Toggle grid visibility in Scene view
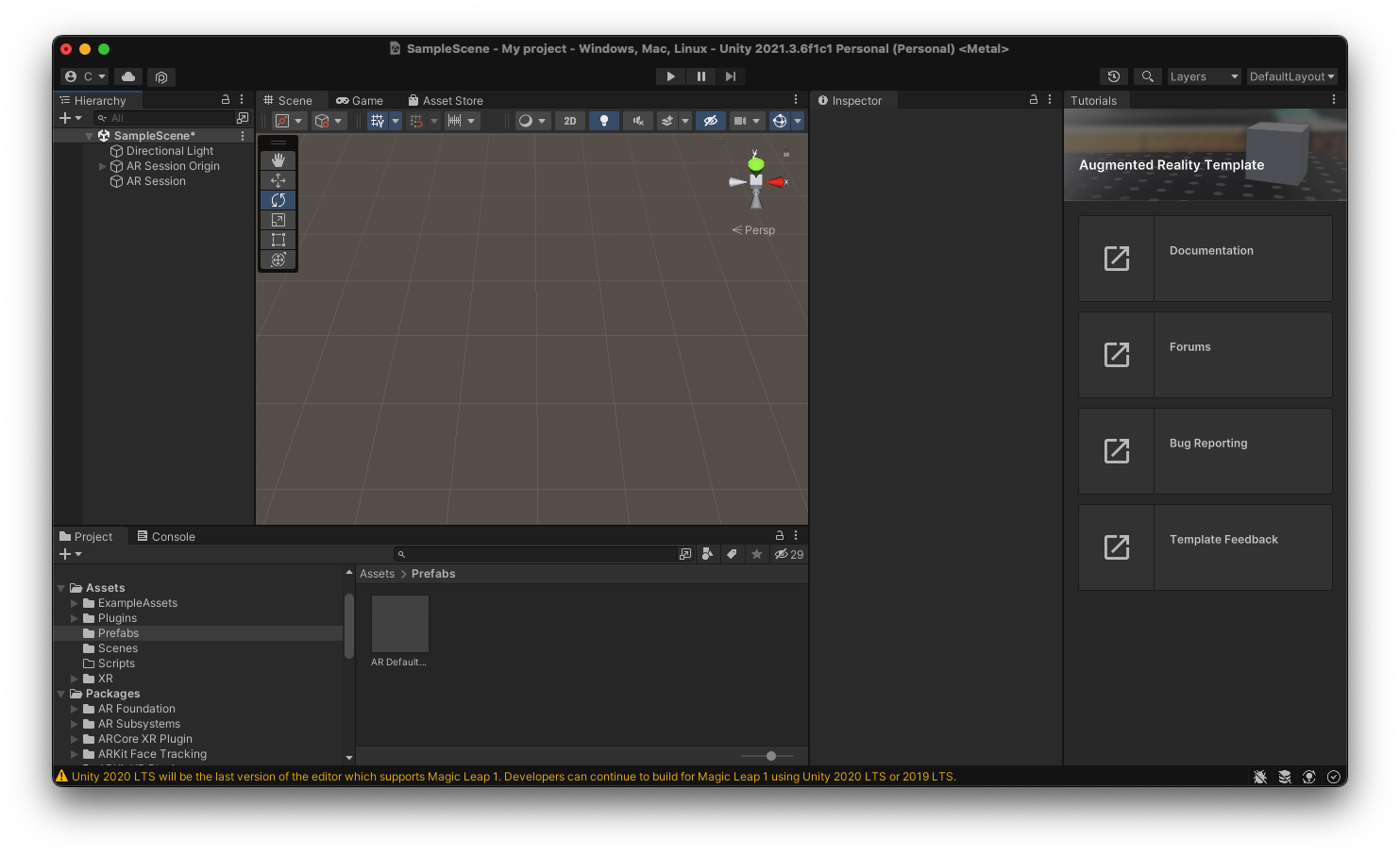Viewport: 1400px width, 856px height. 378,121
